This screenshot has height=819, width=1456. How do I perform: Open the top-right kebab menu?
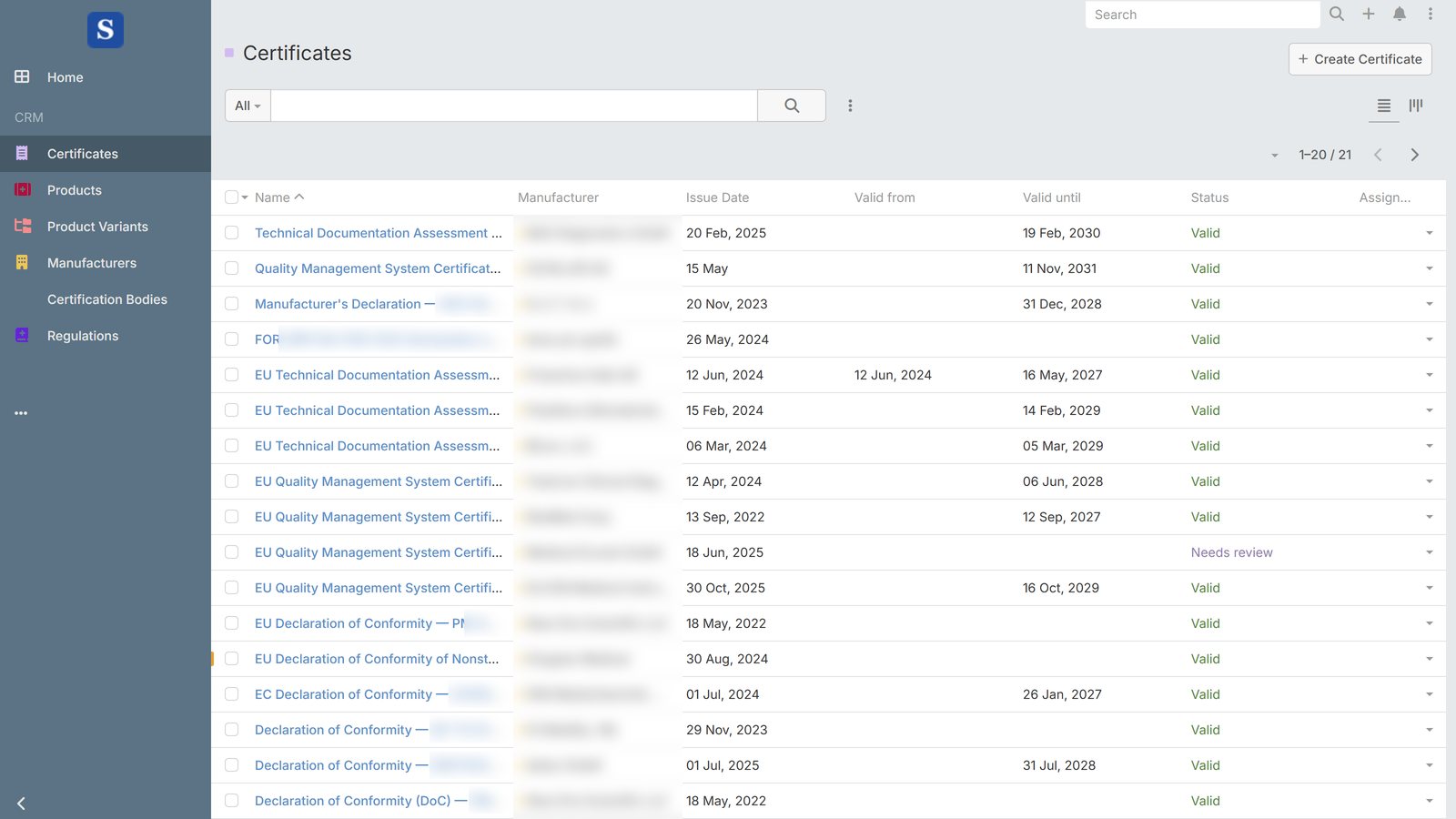[x=1431, y=14]
